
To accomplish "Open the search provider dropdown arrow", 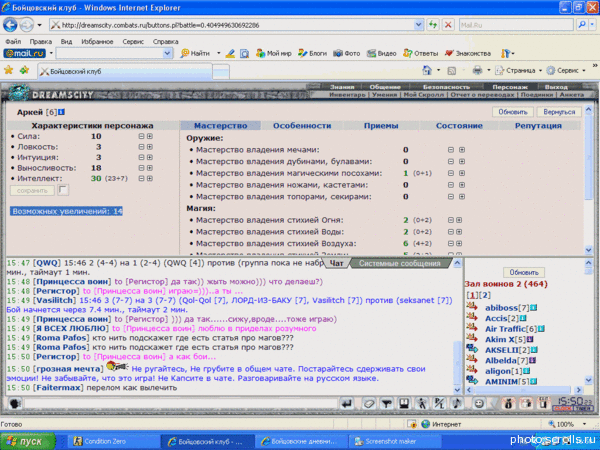I will 592,25.
